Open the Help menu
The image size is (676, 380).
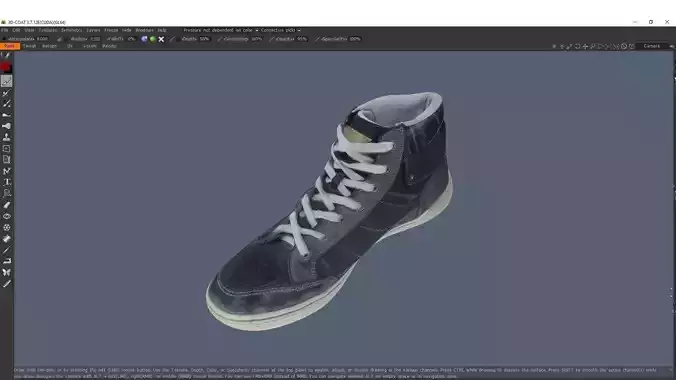pyautogui.click(x=162, y=30)
